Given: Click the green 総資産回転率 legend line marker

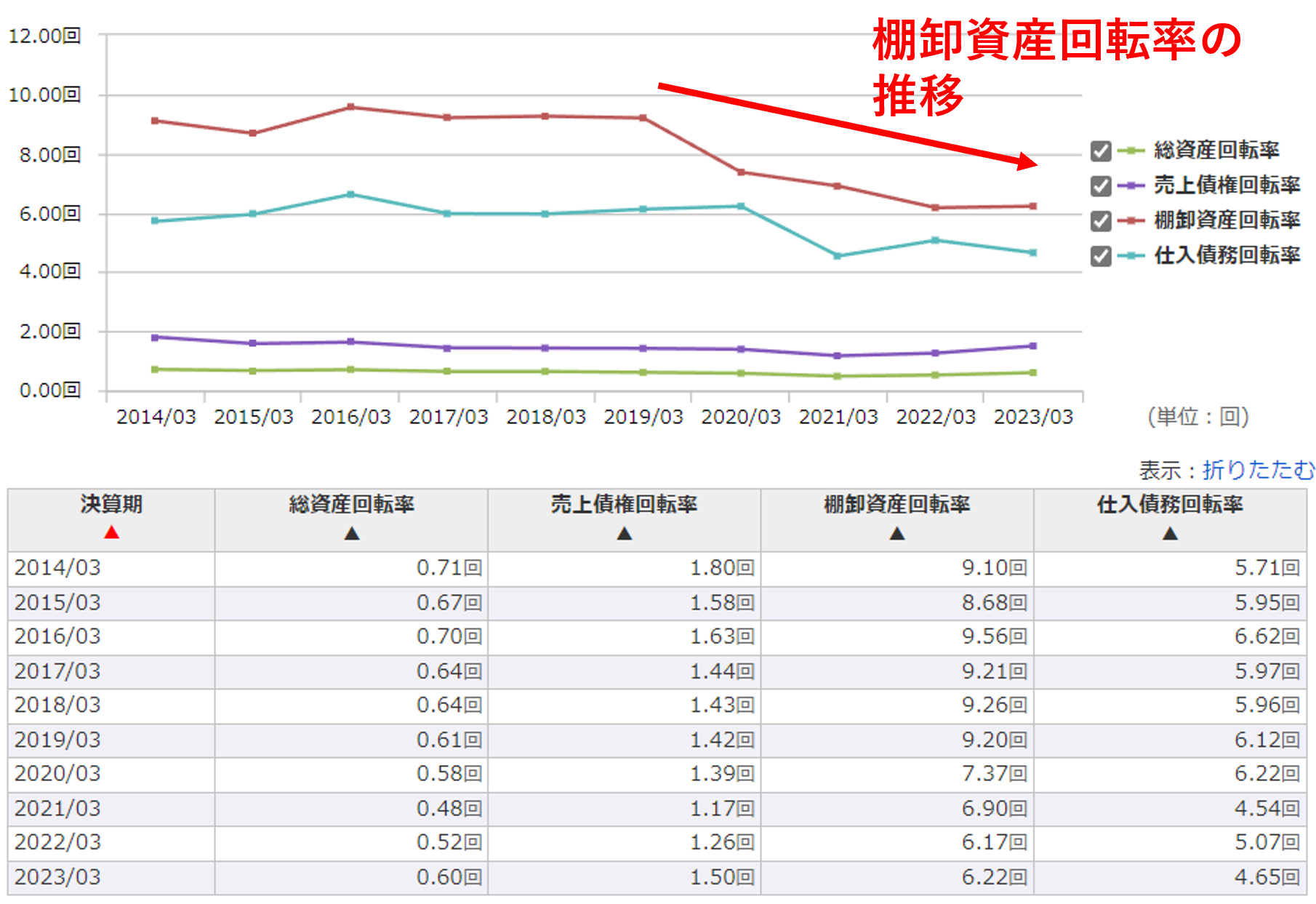Looking at the screenshot, I should coord(1131,151).
